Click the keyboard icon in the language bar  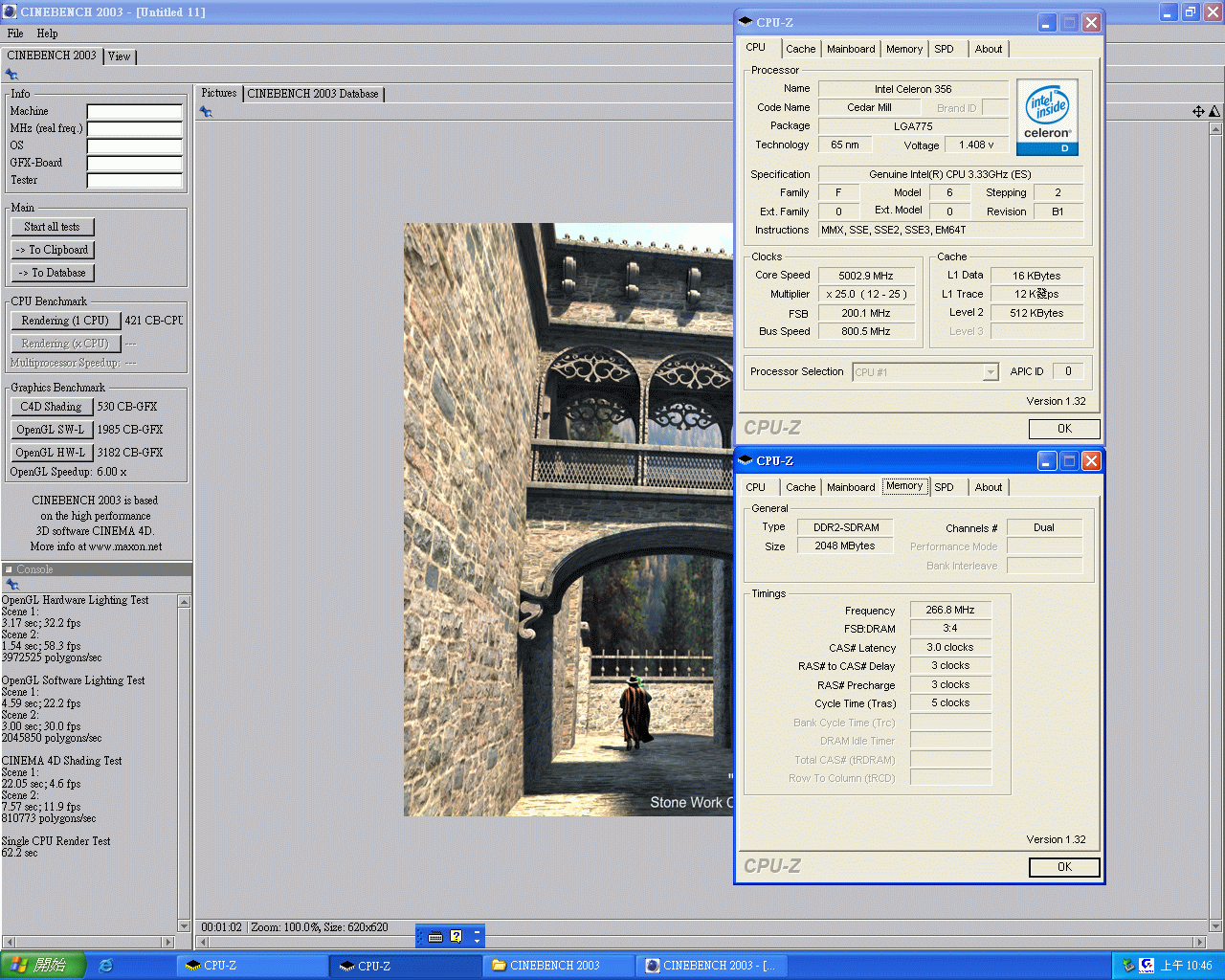(x=435, y=937)
